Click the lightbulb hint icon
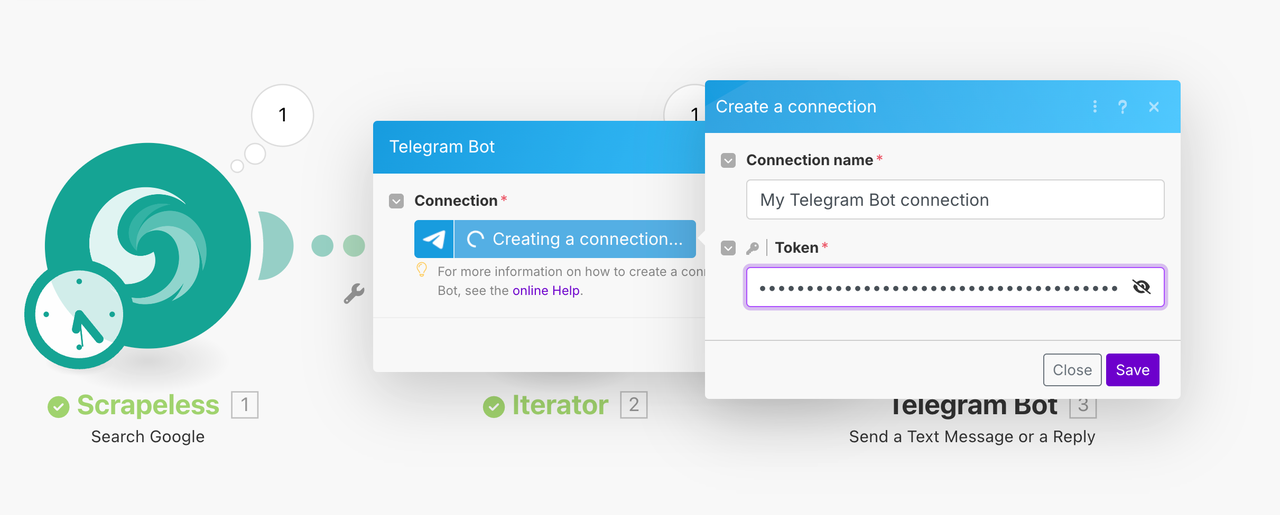 pyautogui.click(x=422, y=270)
